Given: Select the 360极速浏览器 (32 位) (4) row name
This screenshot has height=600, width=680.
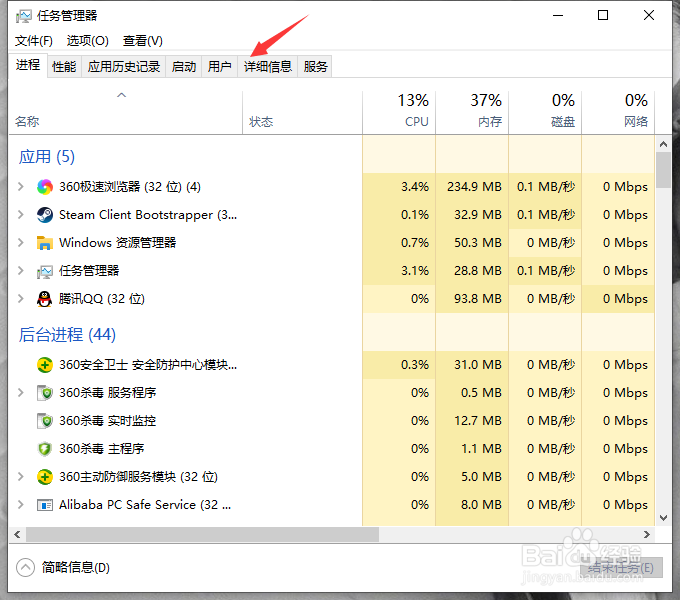Looking at the screenshot, I should tap(130, 187).
